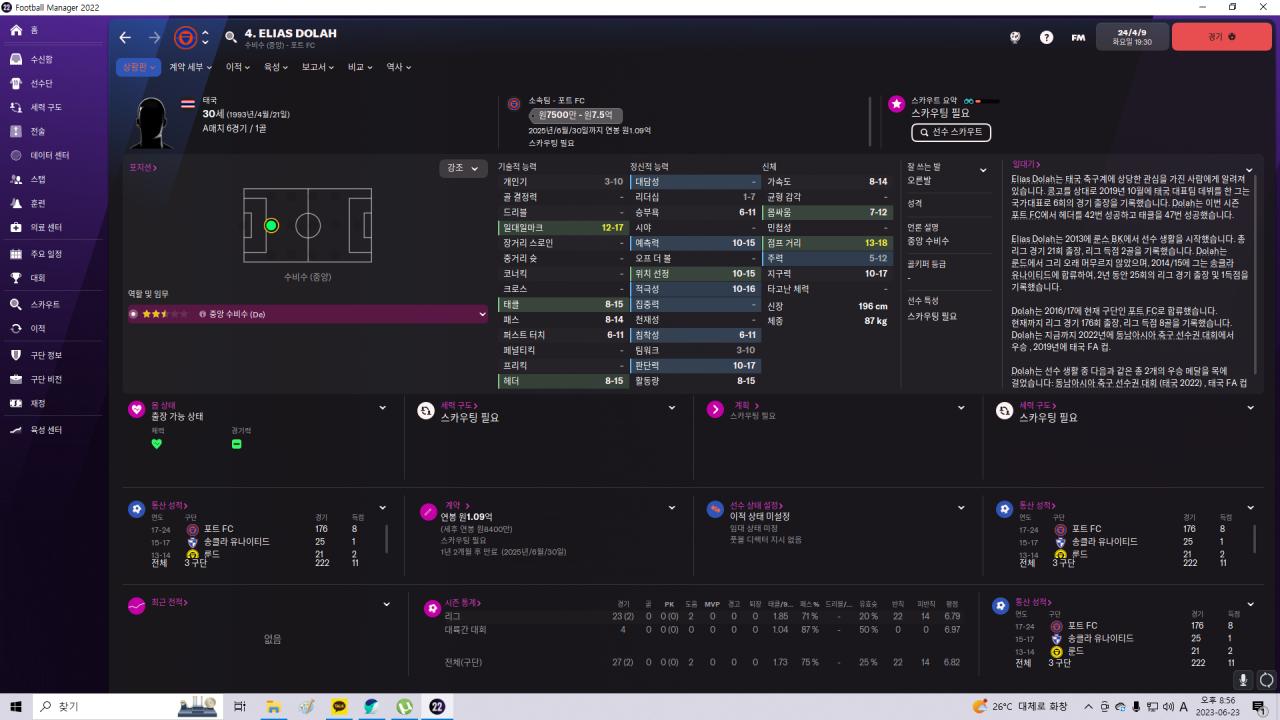Expand the 계획 panel chevron

tap(961, 408)
